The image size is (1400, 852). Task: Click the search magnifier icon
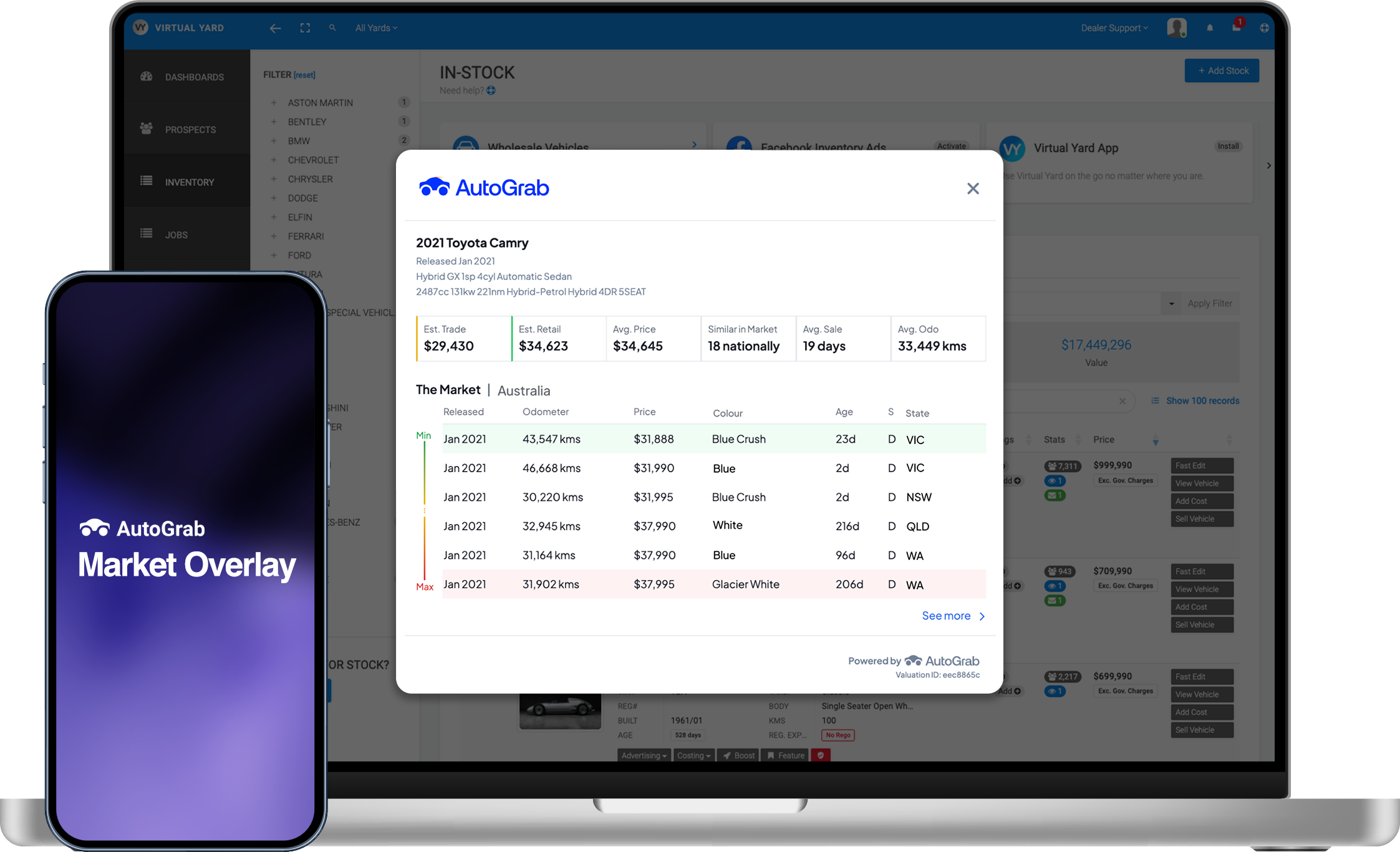coord(332,28)
